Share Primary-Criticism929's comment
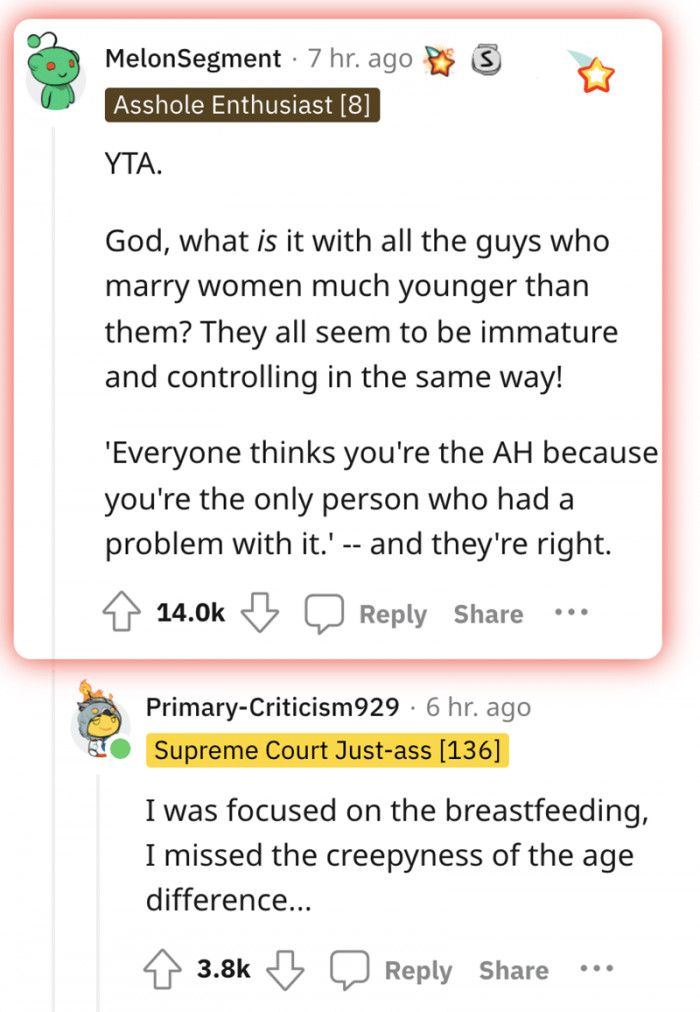Image resolution: width=700 pixels, height=1012 pixels. [512, 969]
